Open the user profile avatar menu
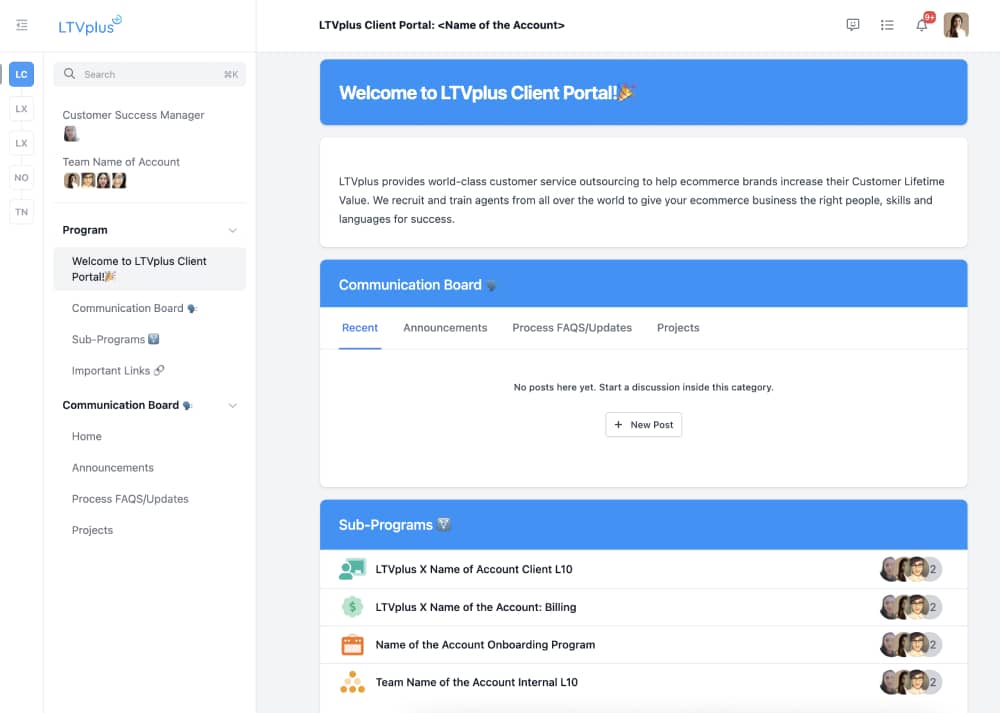The image size is (1000, 713). 956,25
